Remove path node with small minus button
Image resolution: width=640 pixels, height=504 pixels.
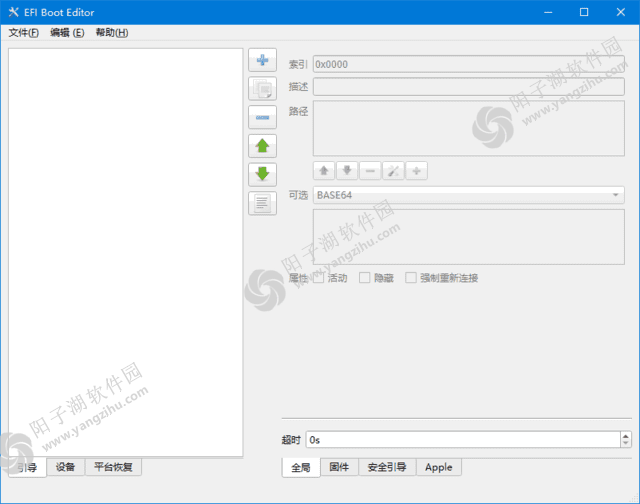pos(370,171)
